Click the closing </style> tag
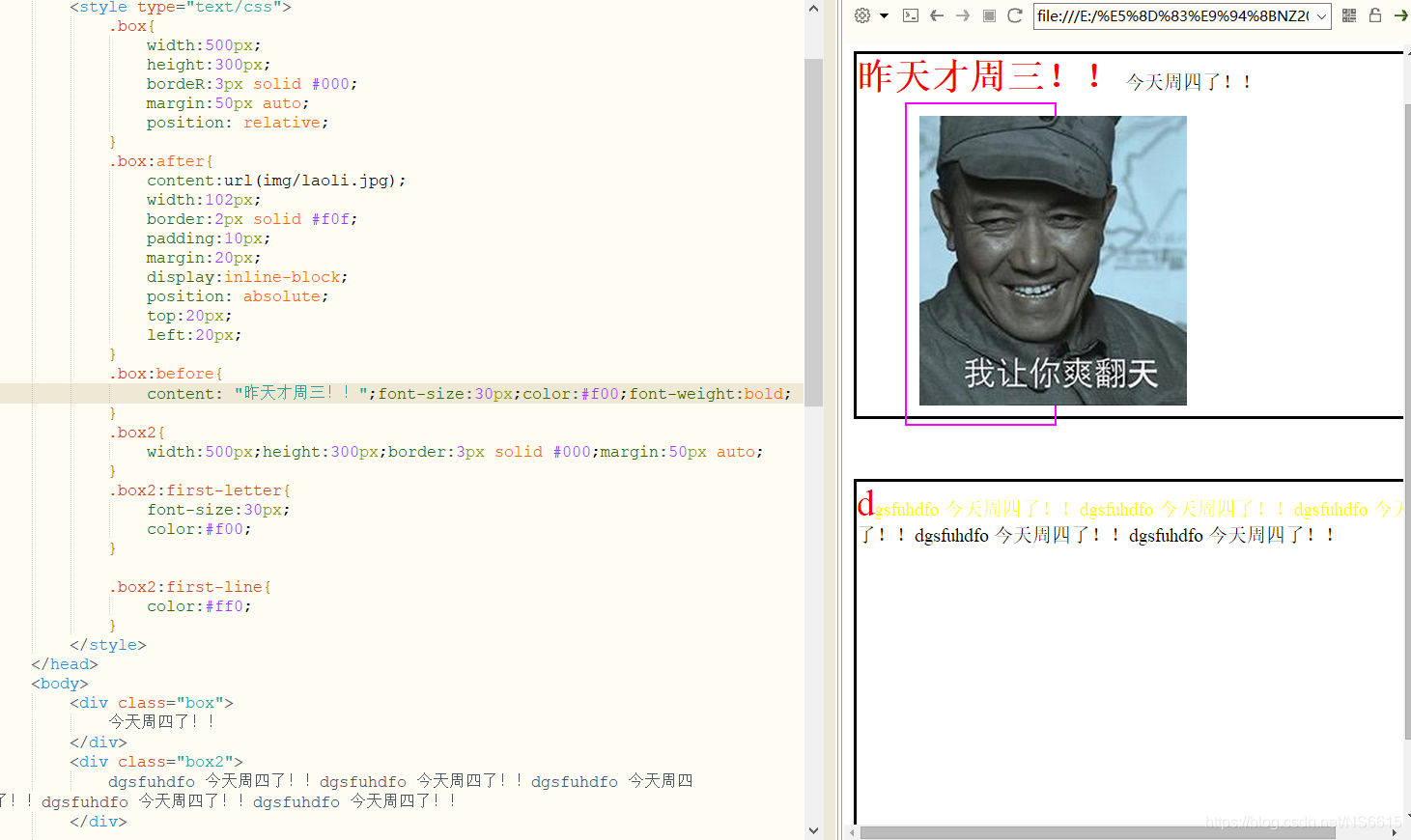 [108, 645]
